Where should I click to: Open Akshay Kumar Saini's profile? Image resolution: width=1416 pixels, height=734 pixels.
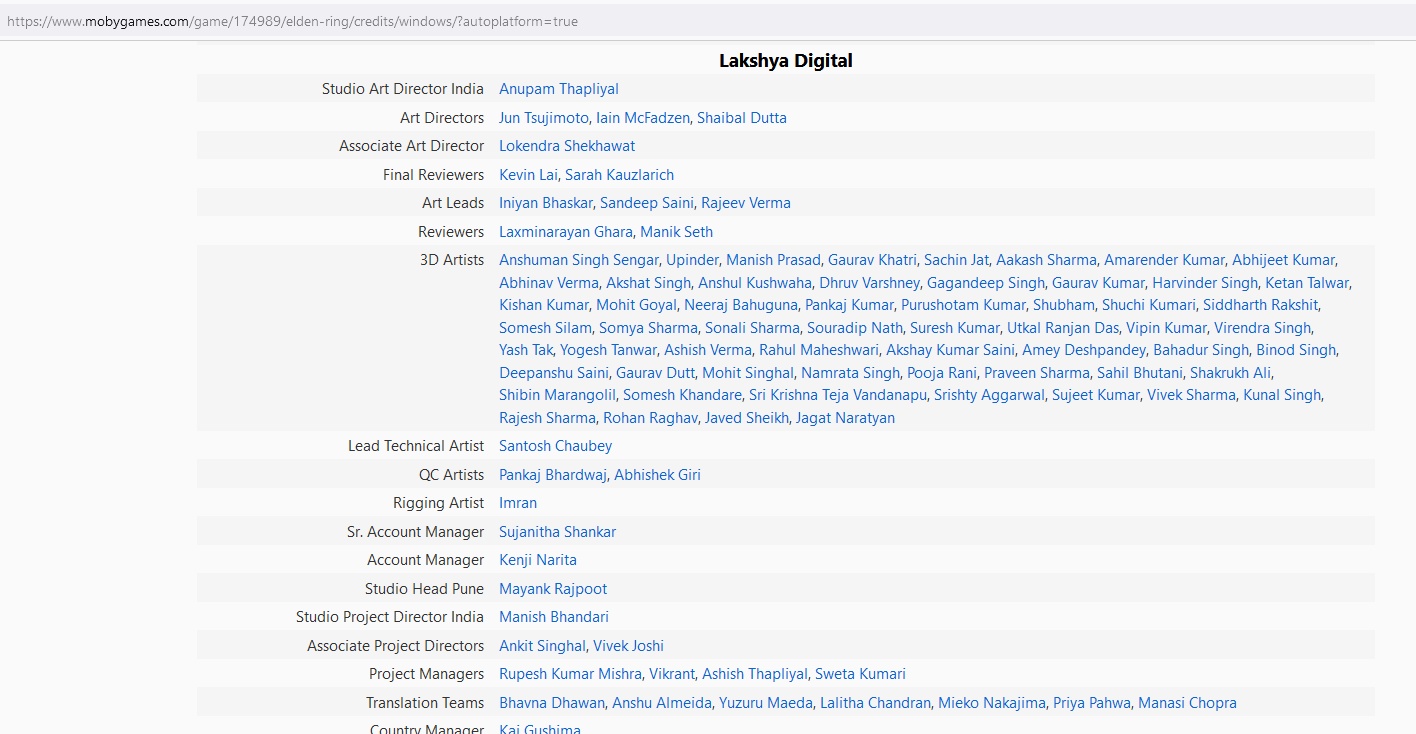click(x=950, y=350)
